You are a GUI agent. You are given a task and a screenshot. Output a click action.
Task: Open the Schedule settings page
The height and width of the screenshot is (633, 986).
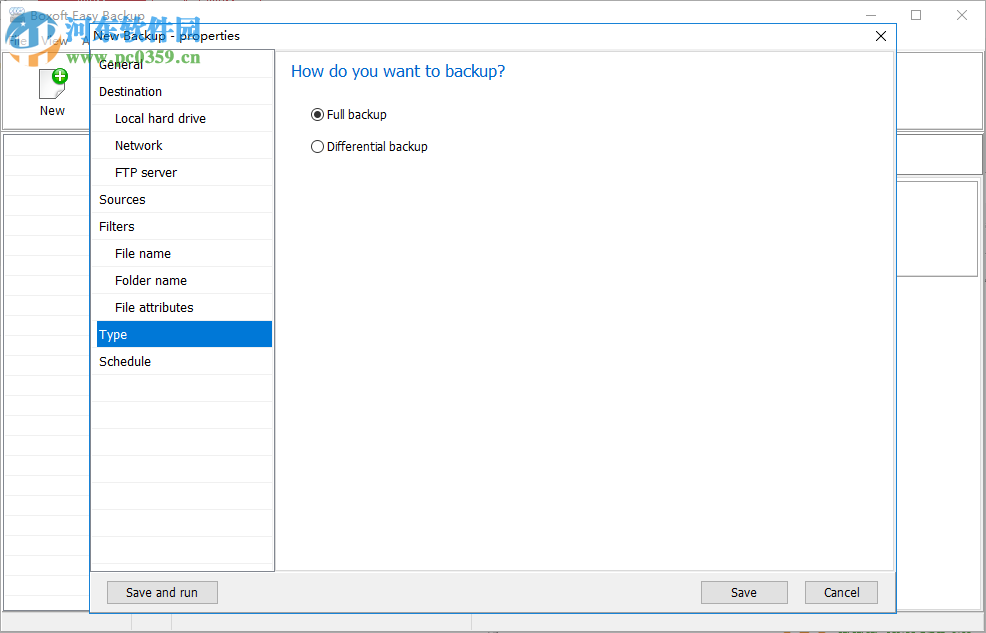124,361
